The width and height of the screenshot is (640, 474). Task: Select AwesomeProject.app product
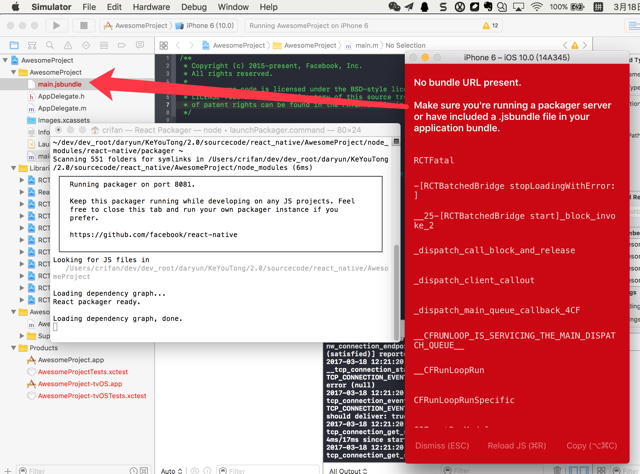pyautogui.click(x=71, y=360)
